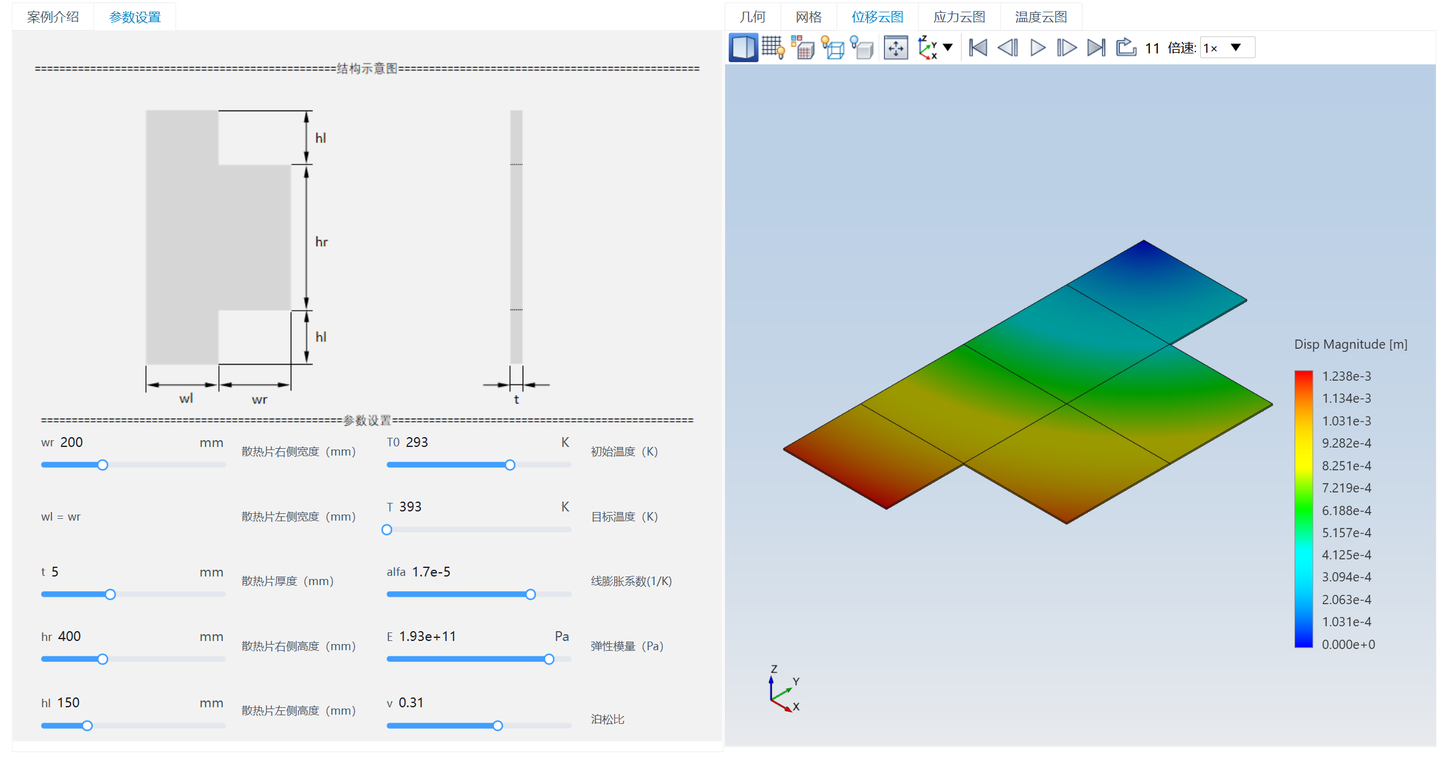Viewport: 1440px width, 757px height.
Task: Click the frame number 11
Action: click(x=1153, y=48)
